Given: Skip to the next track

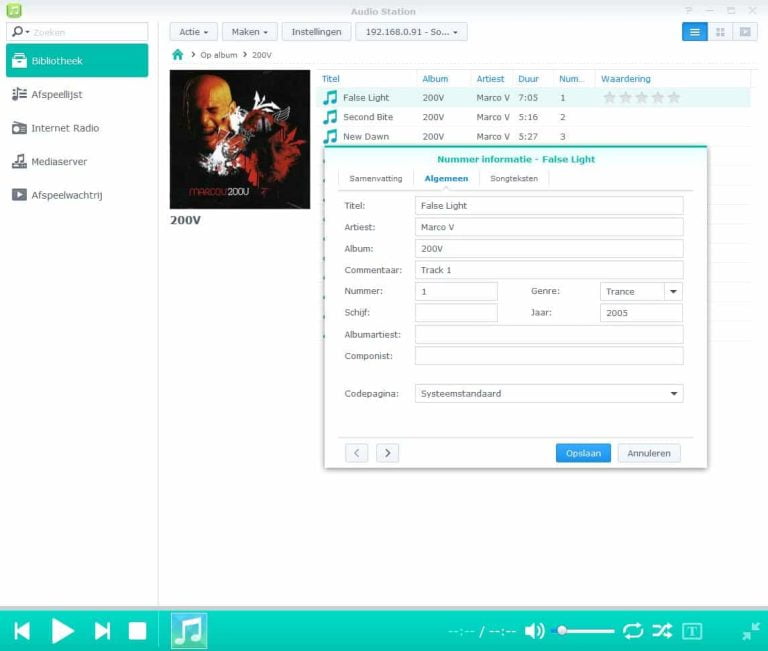Looking at the screenshot, I should (102, 631).
